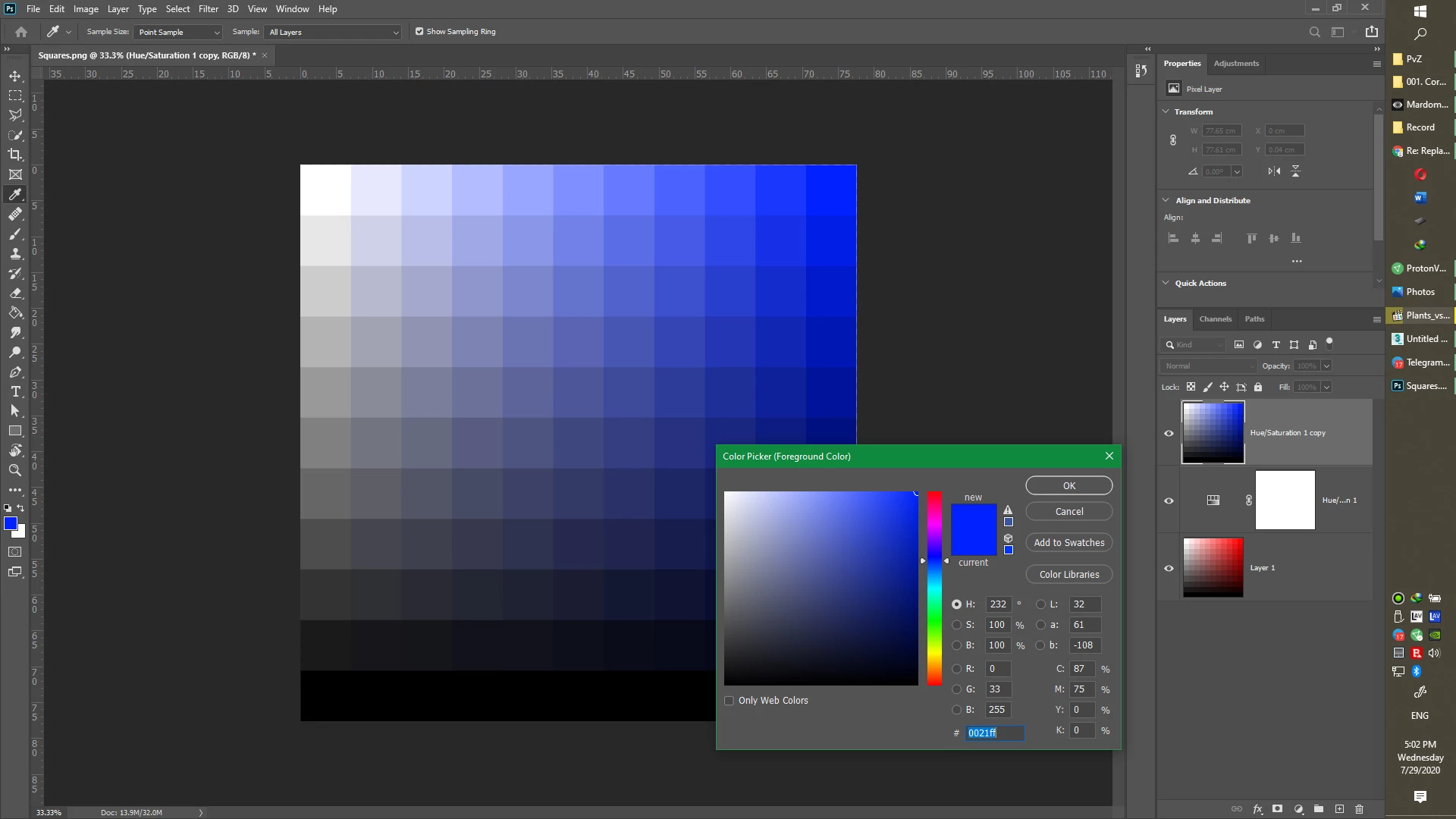Viewport: 1456px width, 819px height.
Task: Collapse the Align and Distribute section
Action: click(x=1166, y=200)
